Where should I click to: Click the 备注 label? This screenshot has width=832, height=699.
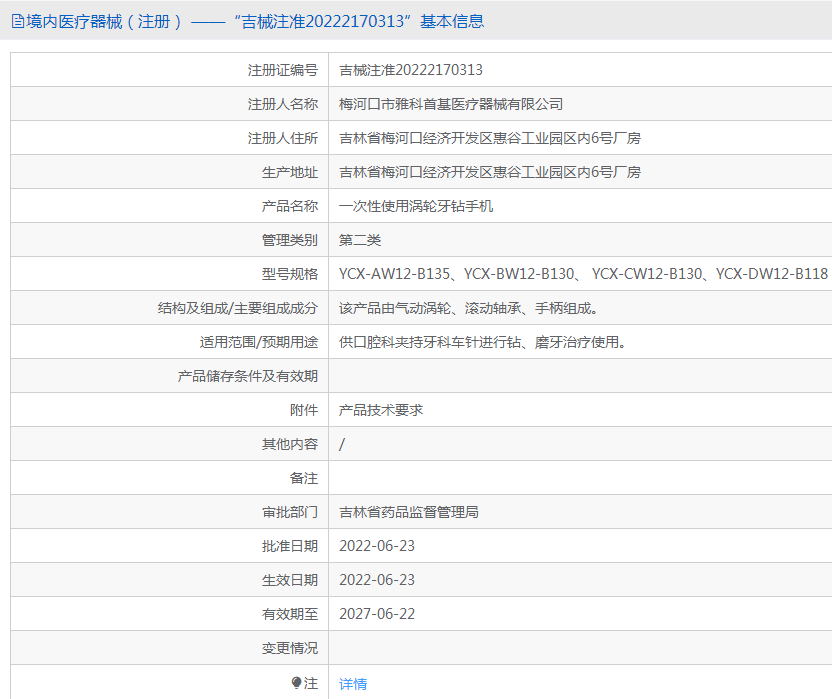click(304, 478)
